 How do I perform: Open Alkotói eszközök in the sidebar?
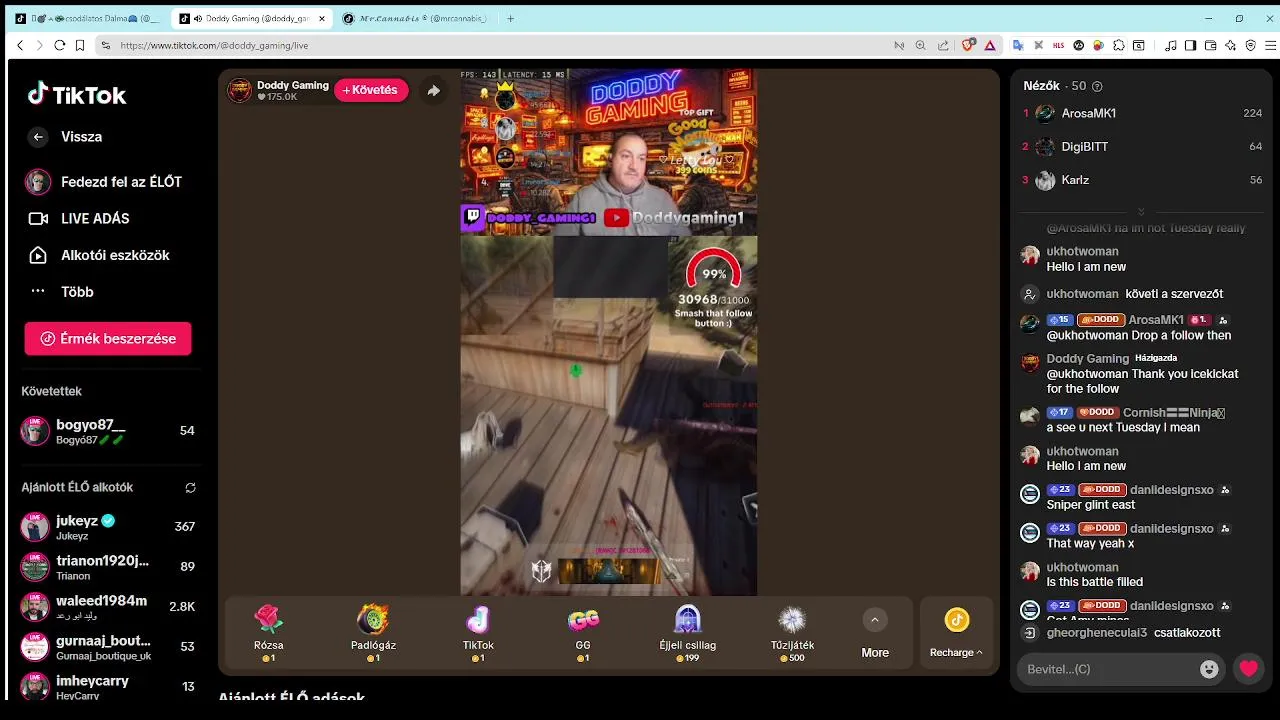coord(97,255)
